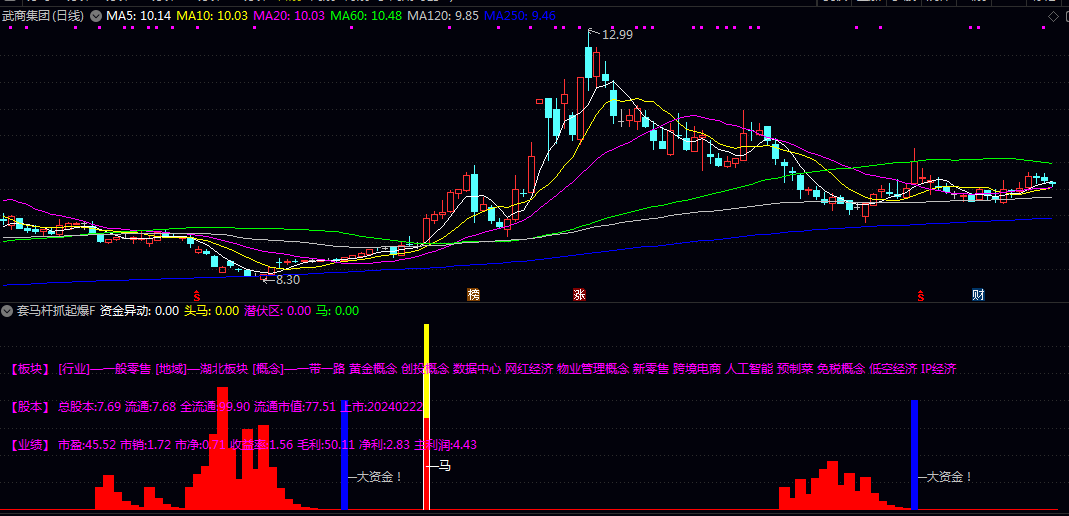
Task: Click the diamond icon at chart top-right
Action: tap(1053, 16)
